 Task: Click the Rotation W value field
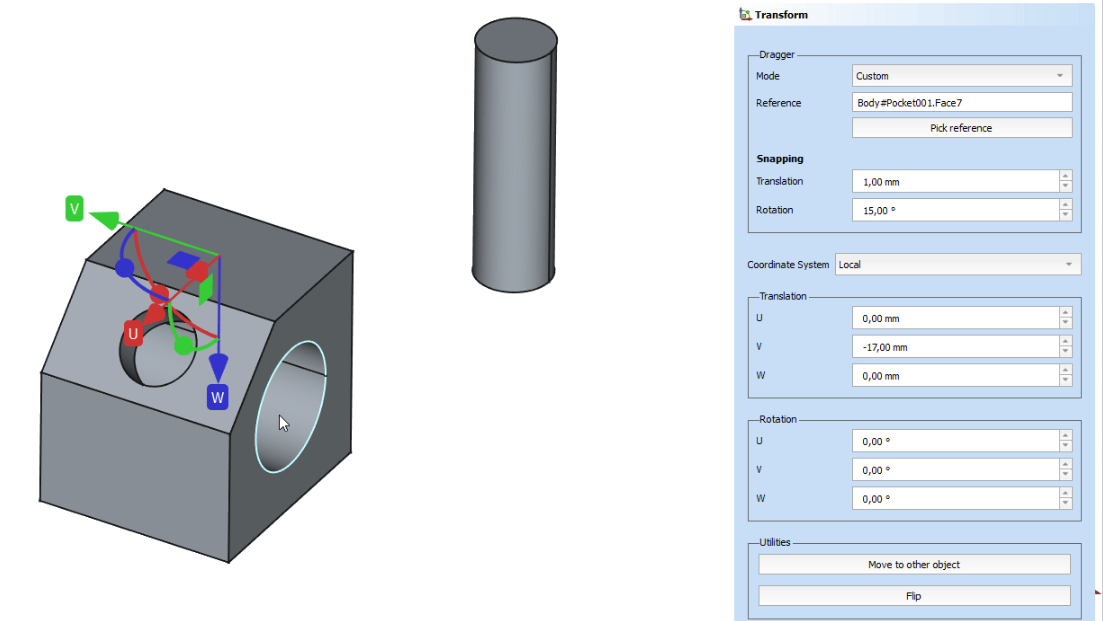tap(955, 499)
